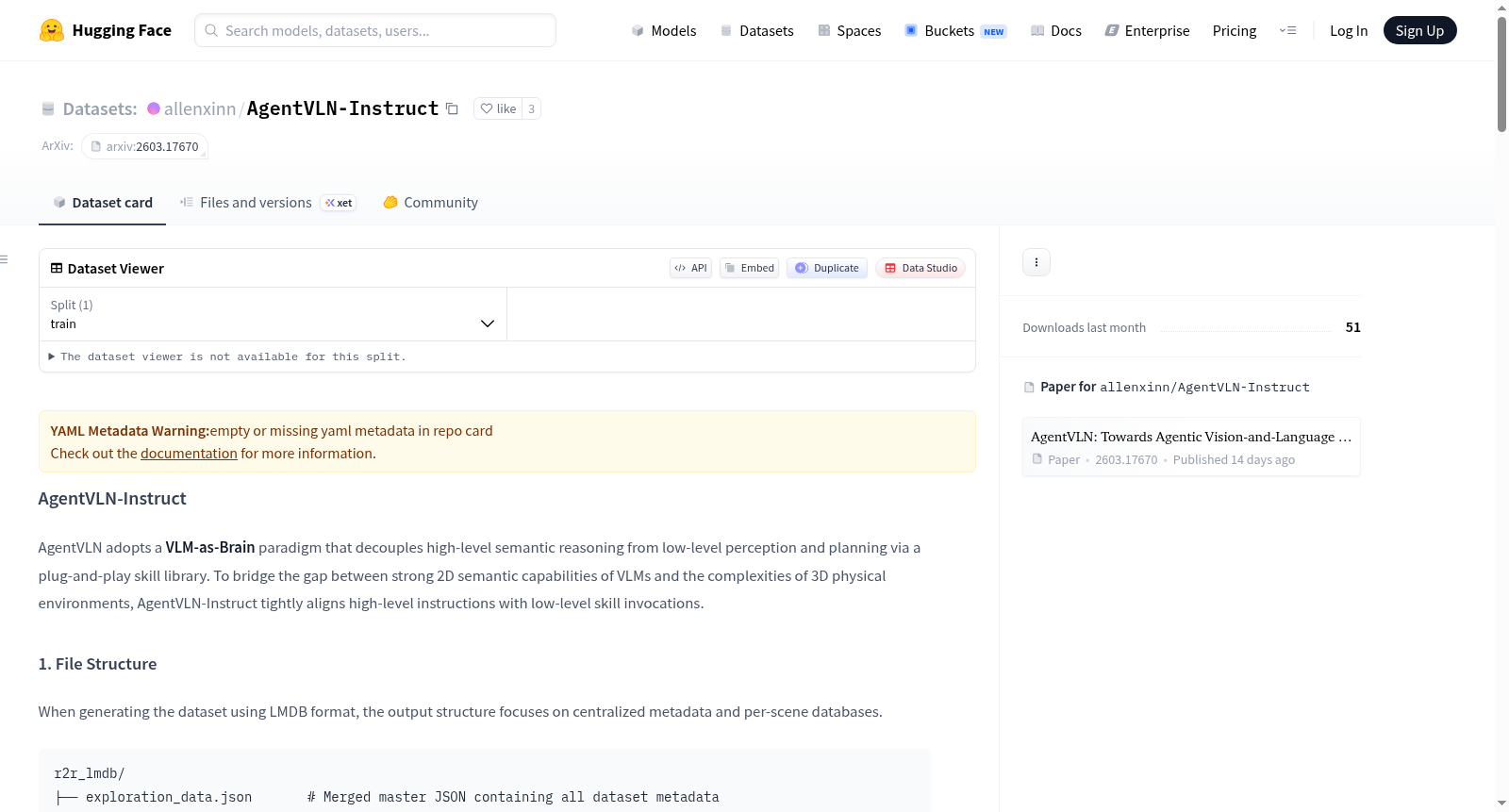This screenshot has height=812, width=1509.
Task: Switch to the Dataset card tab
Action: coord(103,203)
